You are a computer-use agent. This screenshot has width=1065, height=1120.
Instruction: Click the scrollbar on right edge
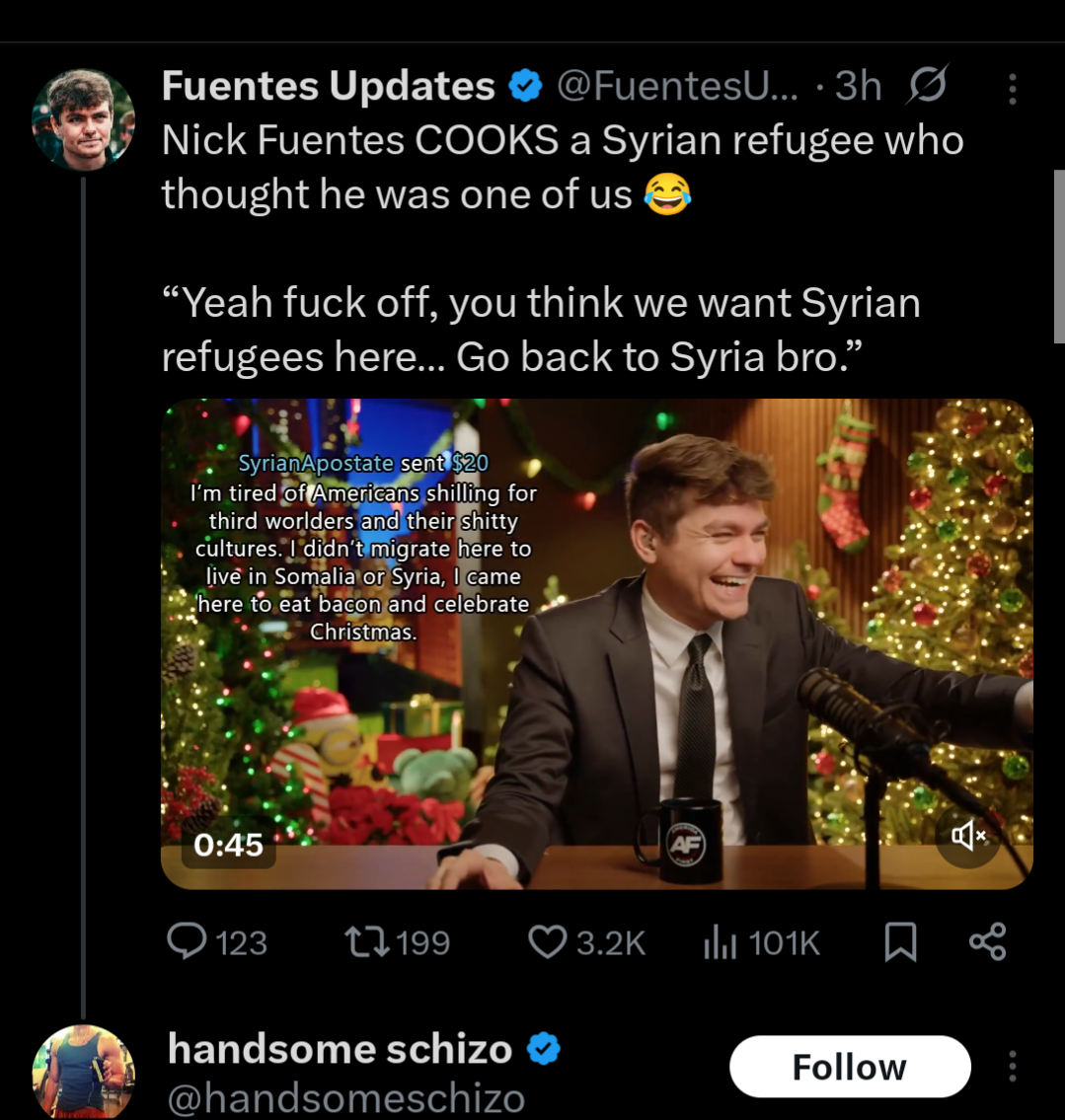pyautogui.click(x=1059, y=257)
